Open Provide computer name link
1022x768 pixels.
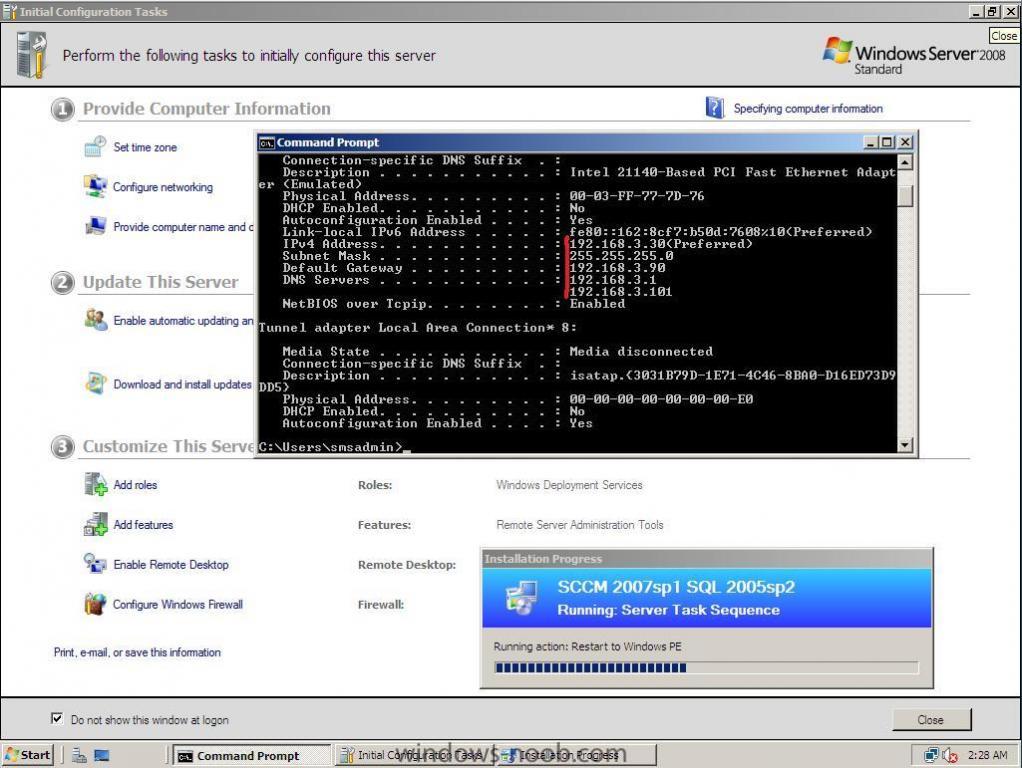[x=183, y=227]
